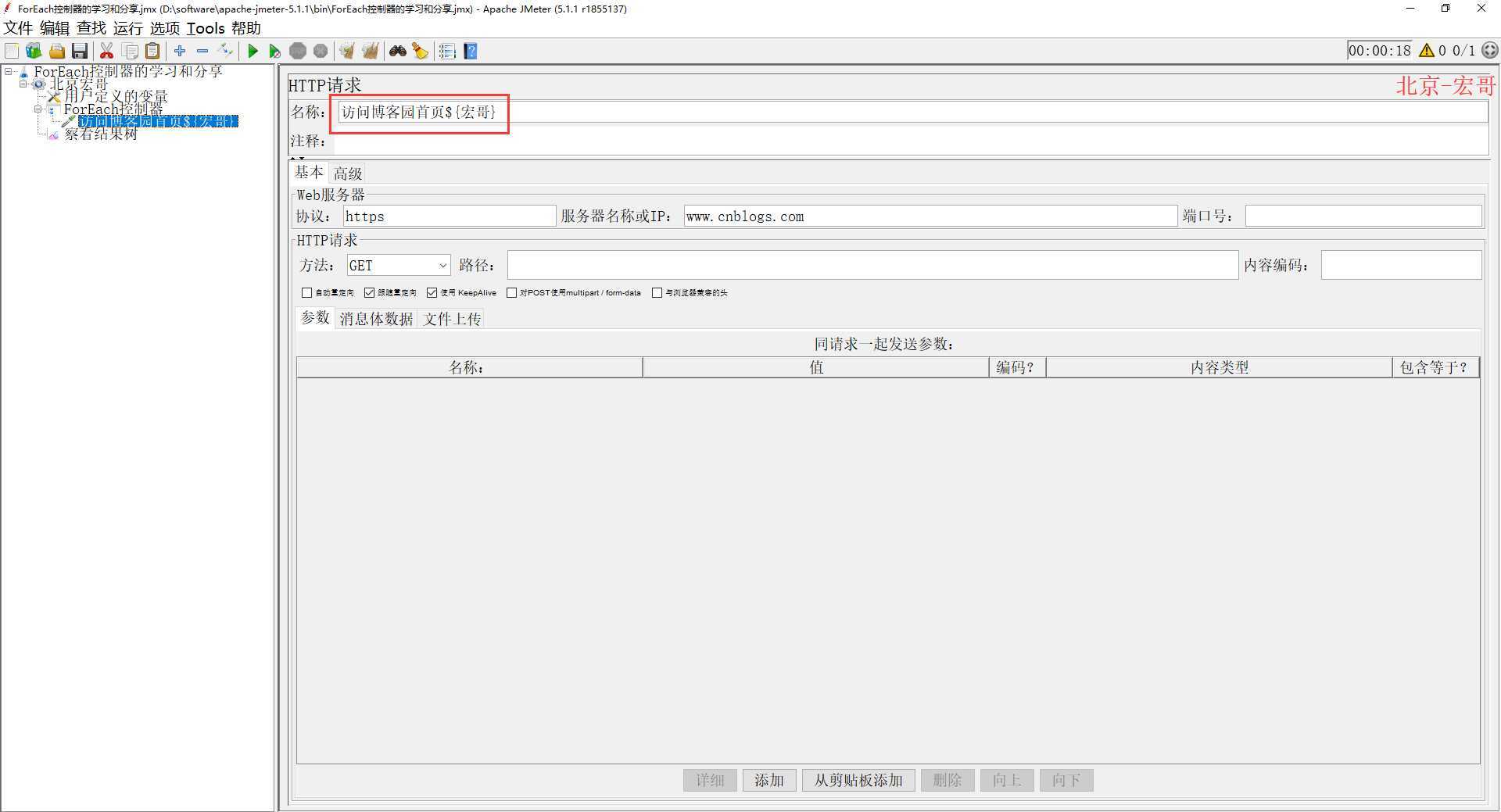The width and height of the screenshot is (1501, 812).
Task: Paste element using clipboard toolbar icon
Action: tap(153, 52)
